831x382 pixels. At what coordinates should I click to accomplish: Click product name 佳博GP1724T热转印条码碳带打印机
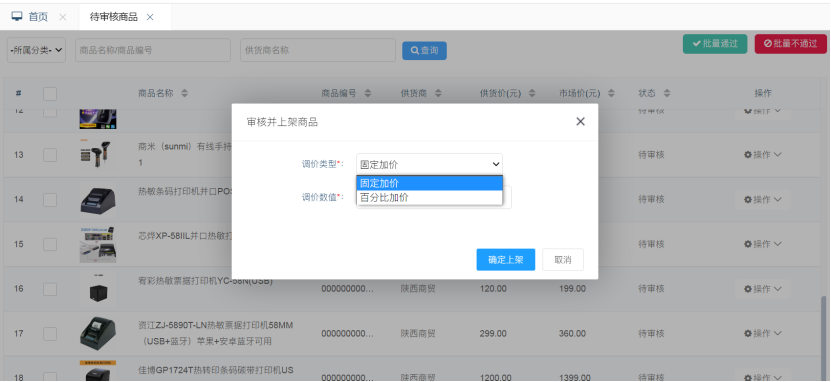[x=215, y=370]
